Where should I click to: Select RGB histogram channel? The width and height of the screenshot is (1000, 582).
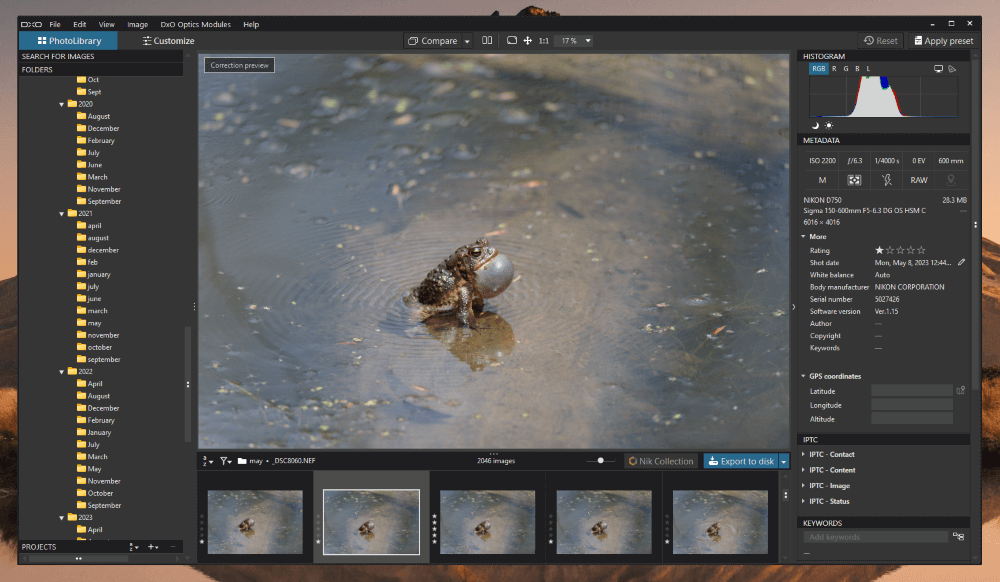pyautogui.click(x=818, y=69)
